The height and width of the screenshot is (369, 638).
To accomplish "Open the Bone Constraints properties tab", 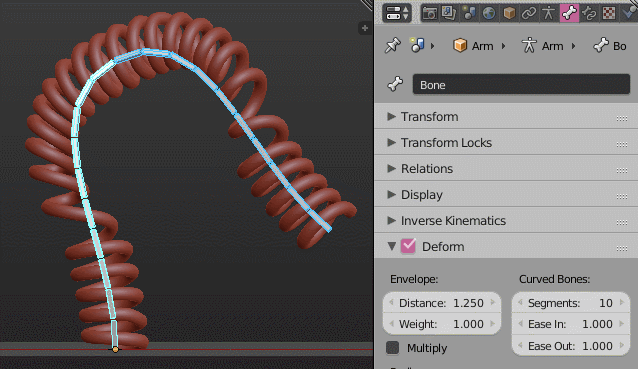I will [x=589, y=13].
